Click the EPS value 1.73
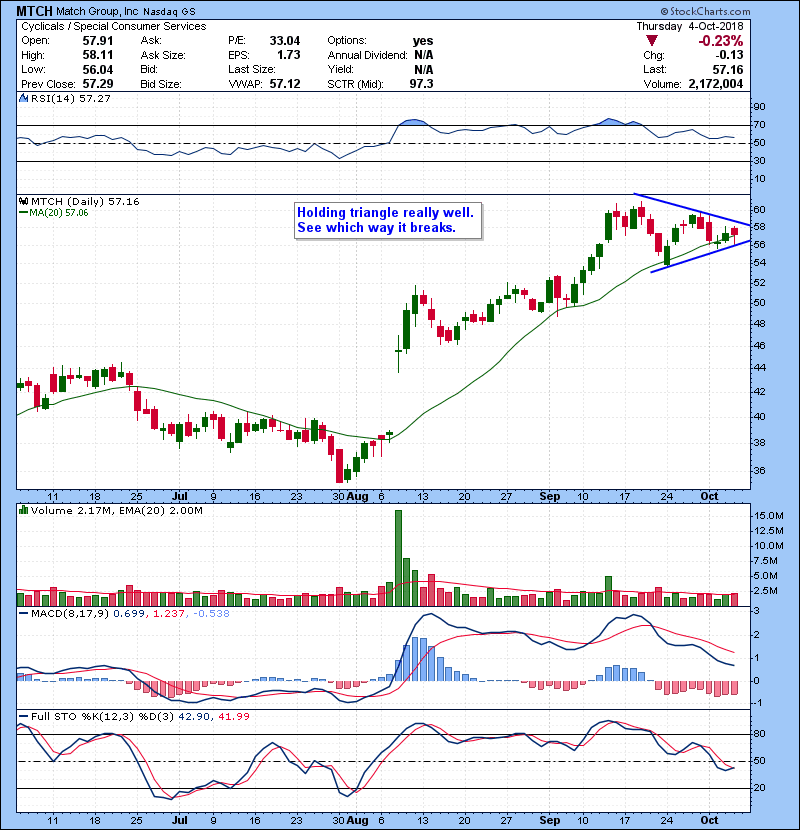Viewport: 800px width, 830px height. pyautogui.click(x=289, y=55)
